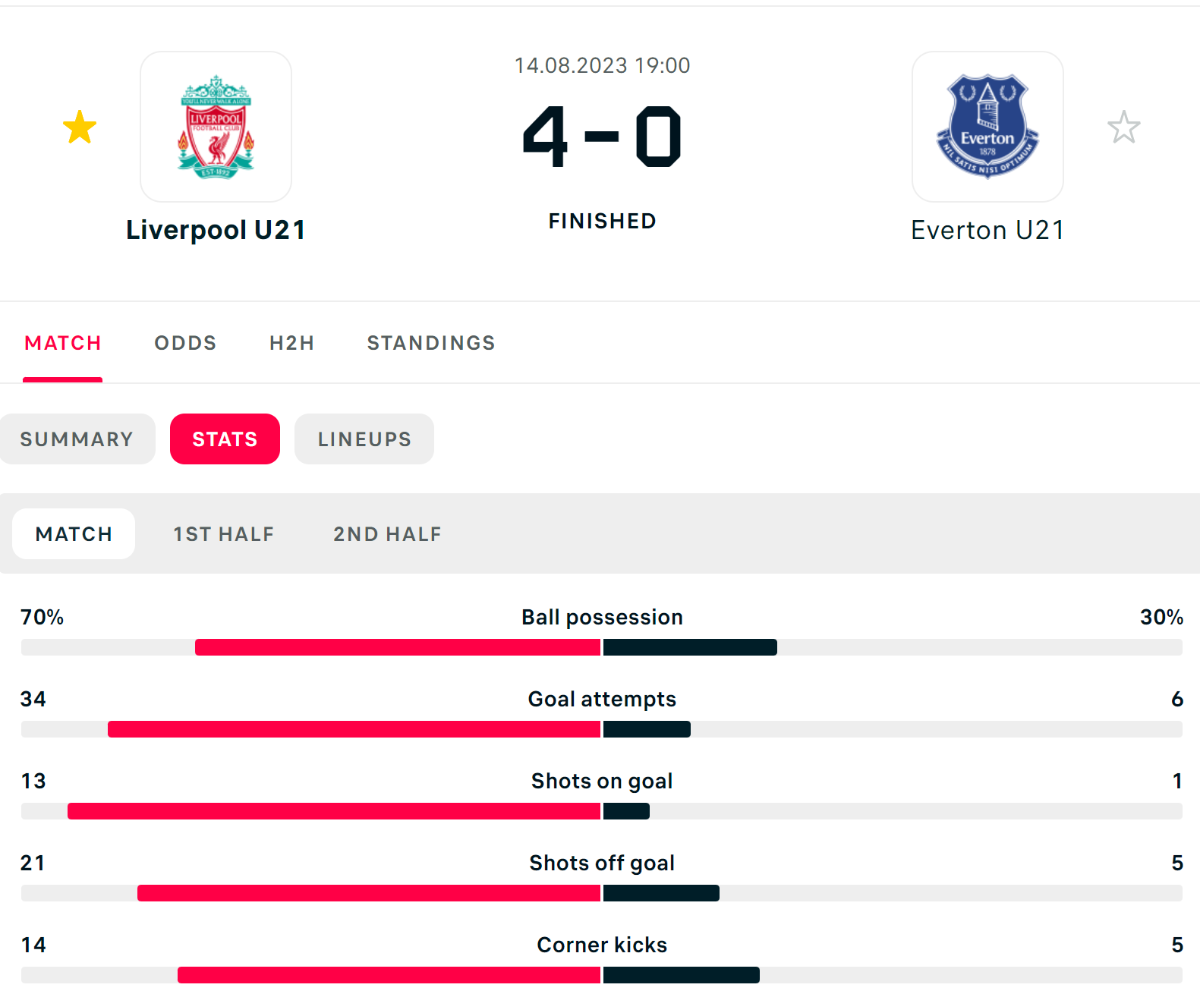This screenshot has height=994, width=1200.
Task: Select full MATCH stats filter
Action: point(74,534)
